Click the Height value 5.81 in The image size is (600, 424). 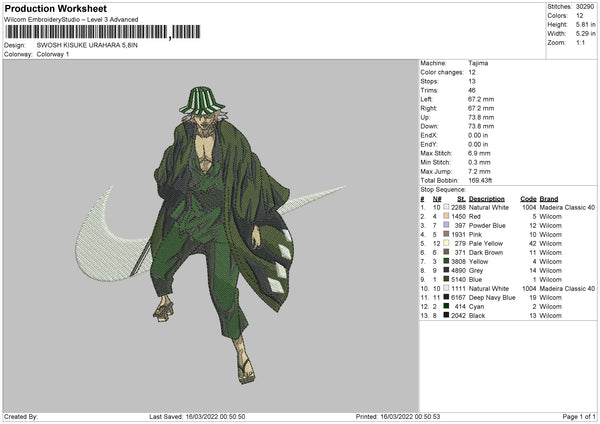pyautogui.click(x=585, y=24)
